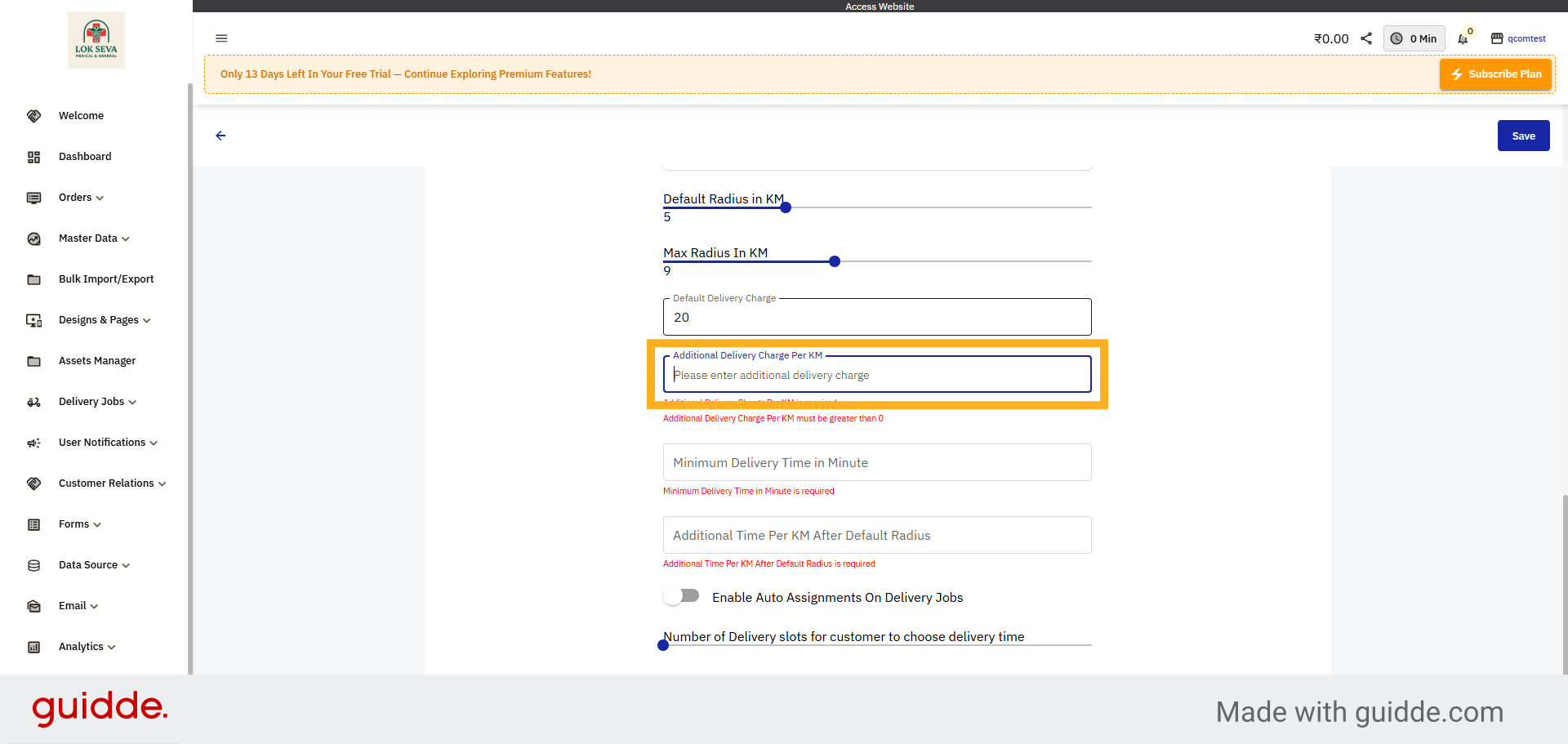Open the Welcome menu item
The height and width of the screenshot is (744, 1568).
tap(81, 116)
